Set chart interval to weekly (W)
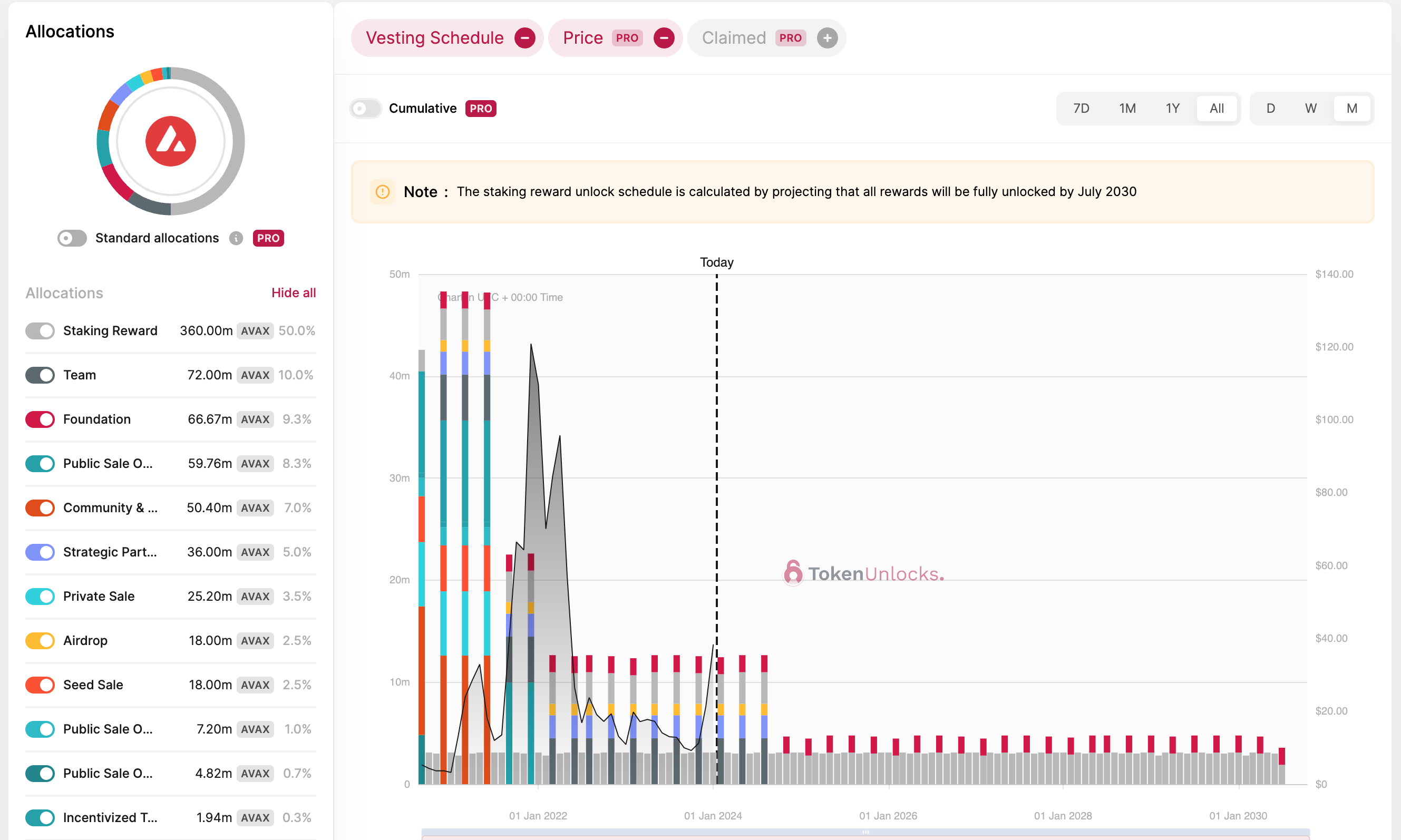Viewport: 1401px width, 840px height. tap(1310, 109)
